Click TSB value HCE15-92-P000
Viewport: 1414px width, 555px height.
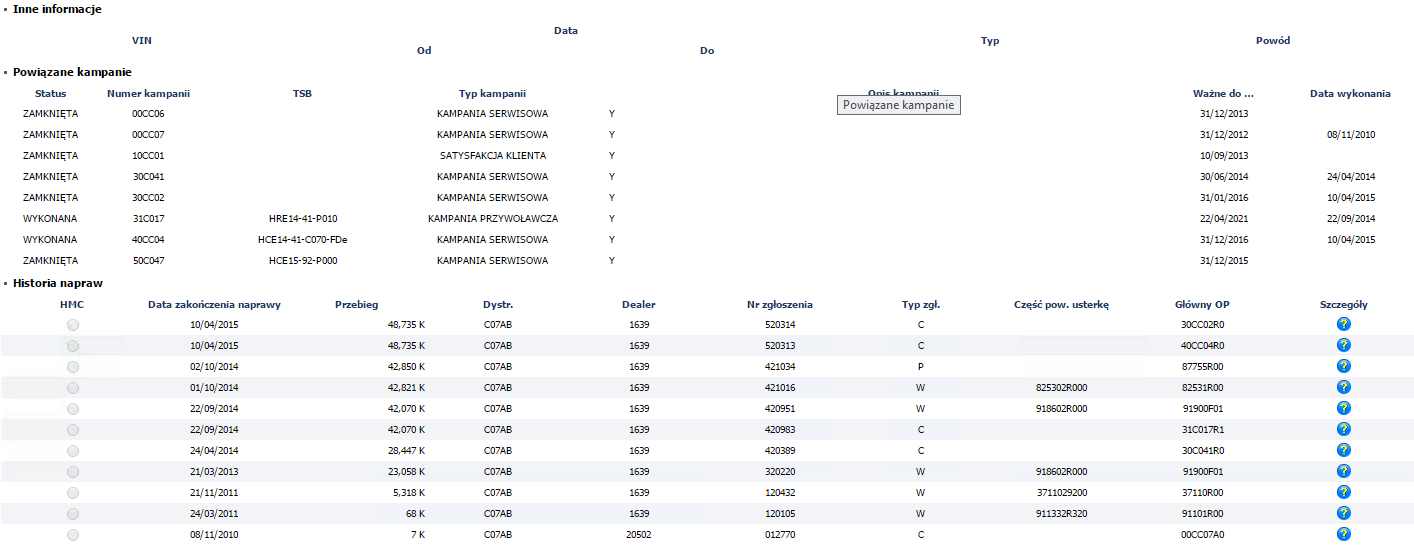(x=303, y=261)
